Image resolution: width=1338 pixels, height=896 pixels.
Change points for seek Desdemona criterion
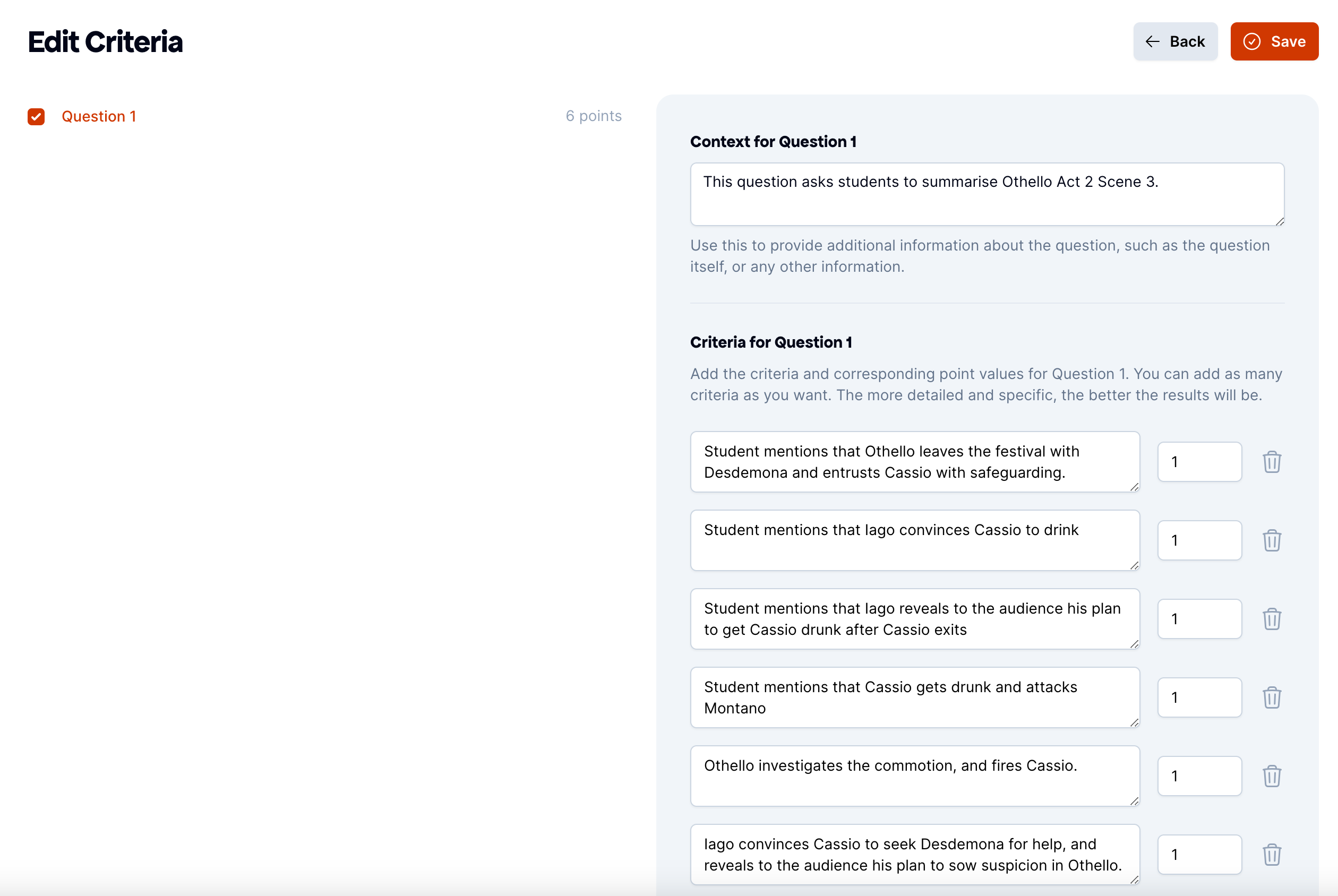pos(1199,854)
